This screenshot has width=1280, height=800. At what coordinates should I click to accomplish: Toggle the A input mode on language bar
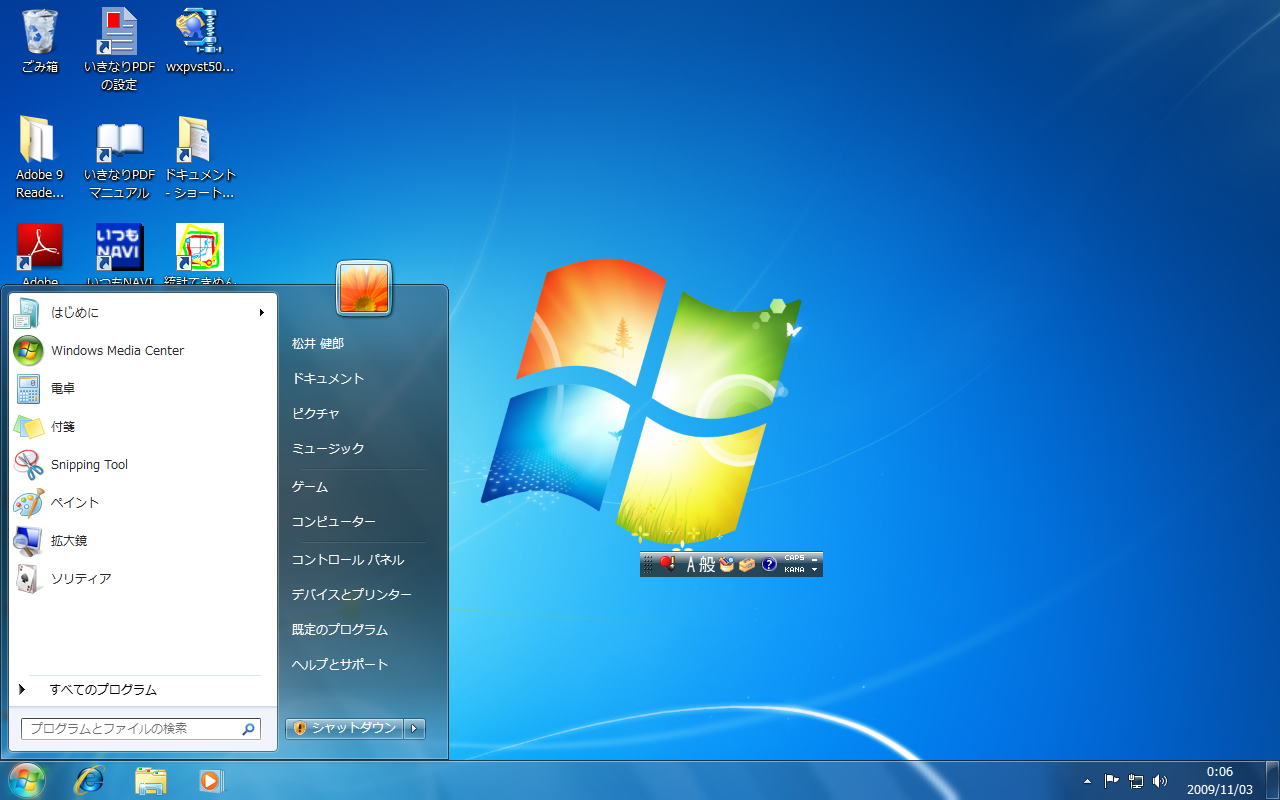tap(690, 565)
